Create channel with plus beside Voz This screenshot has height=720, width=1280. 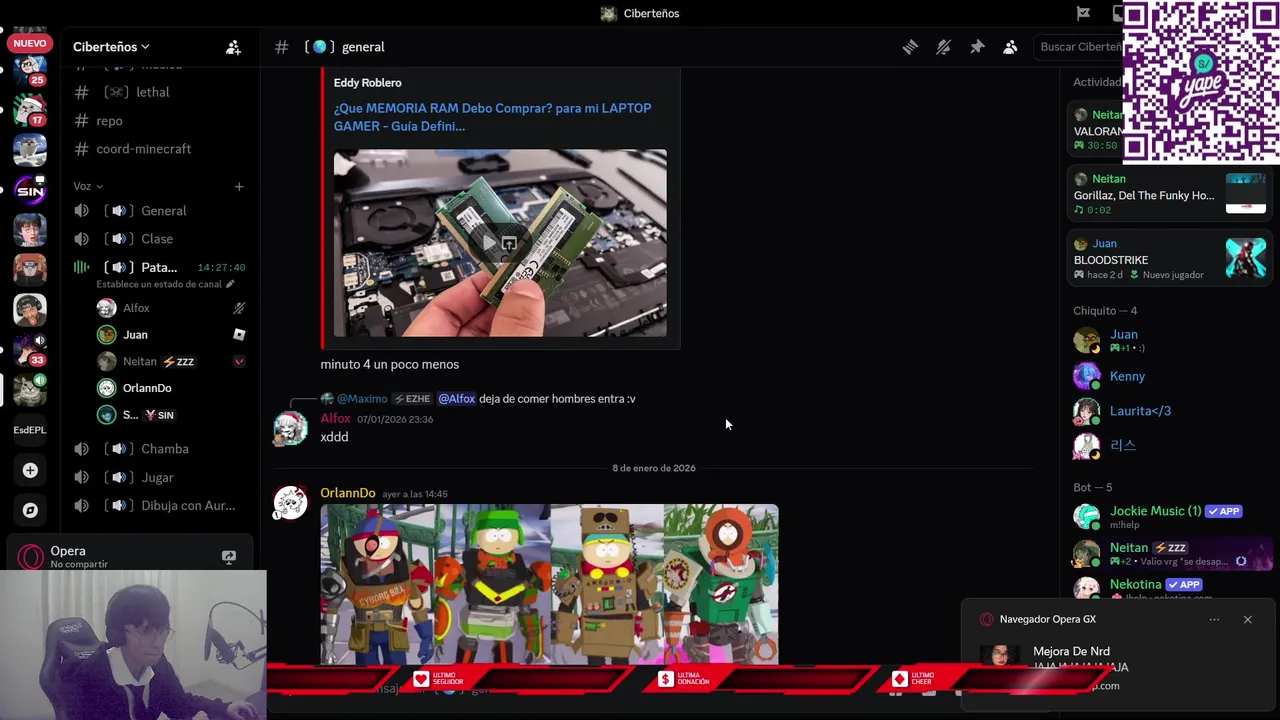[x=239, y=186]
